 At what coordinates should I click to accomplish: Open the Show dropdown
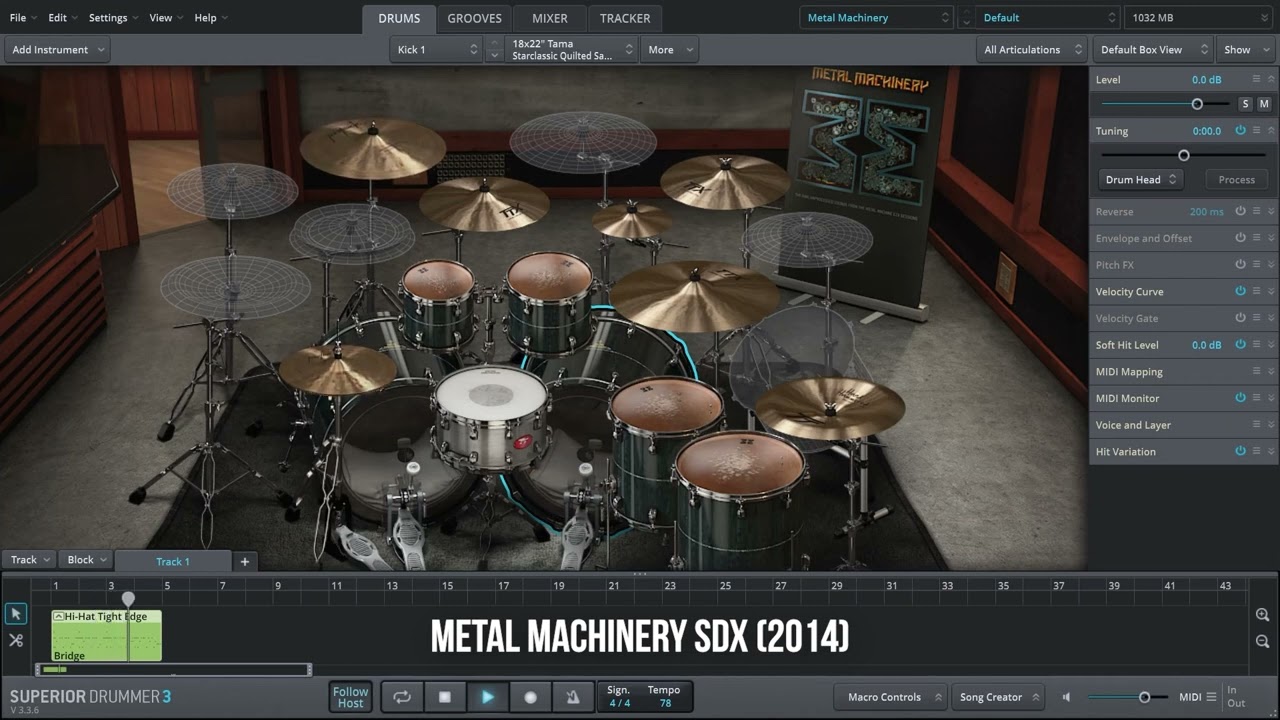1245,49
